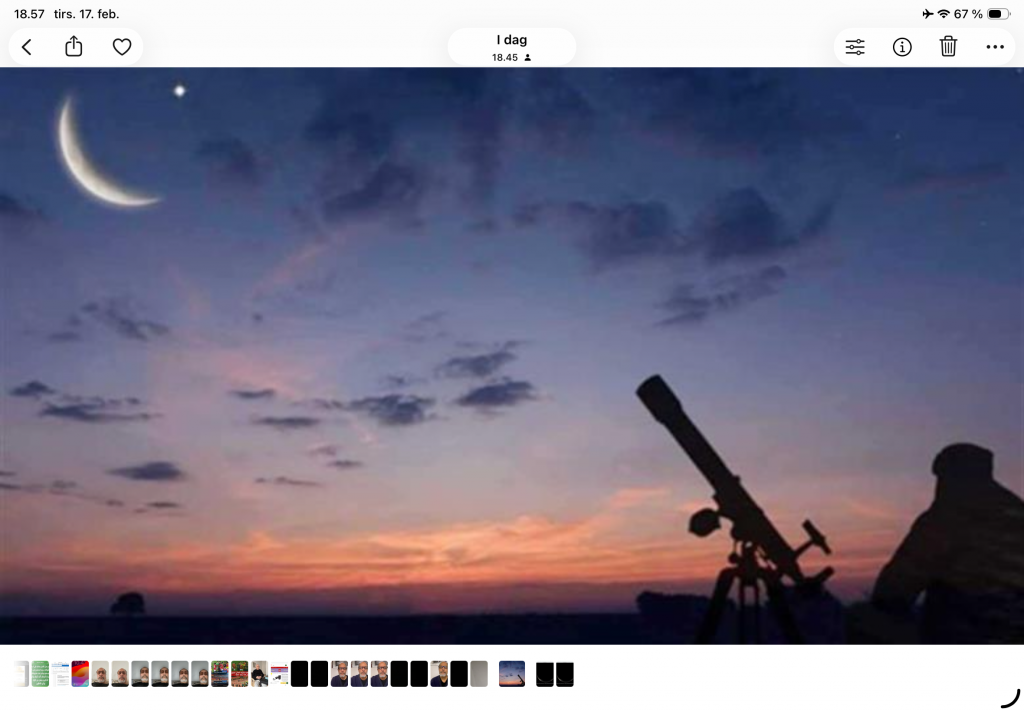
Task: Select the colorful gradient wallpaper thumbnail
Action: pos(80,674)
